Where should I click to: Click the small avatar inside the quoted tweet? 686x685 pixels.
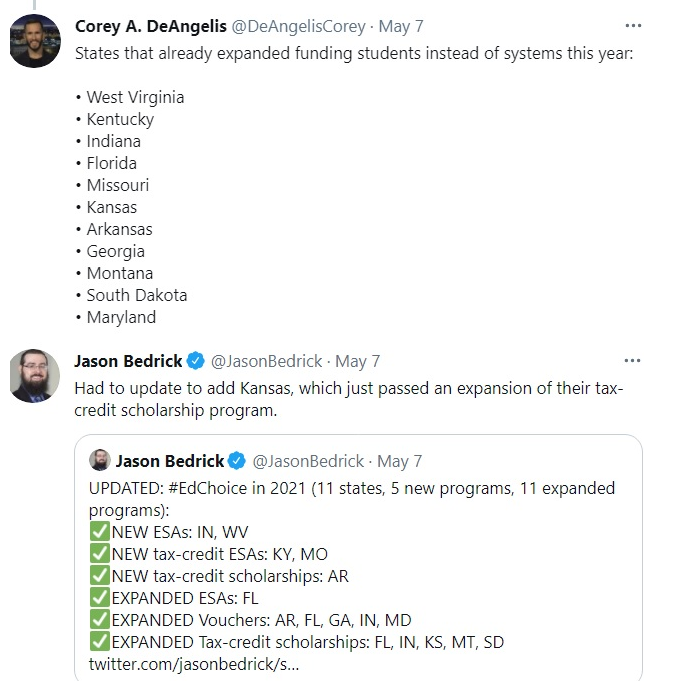[x=99, y=461]
